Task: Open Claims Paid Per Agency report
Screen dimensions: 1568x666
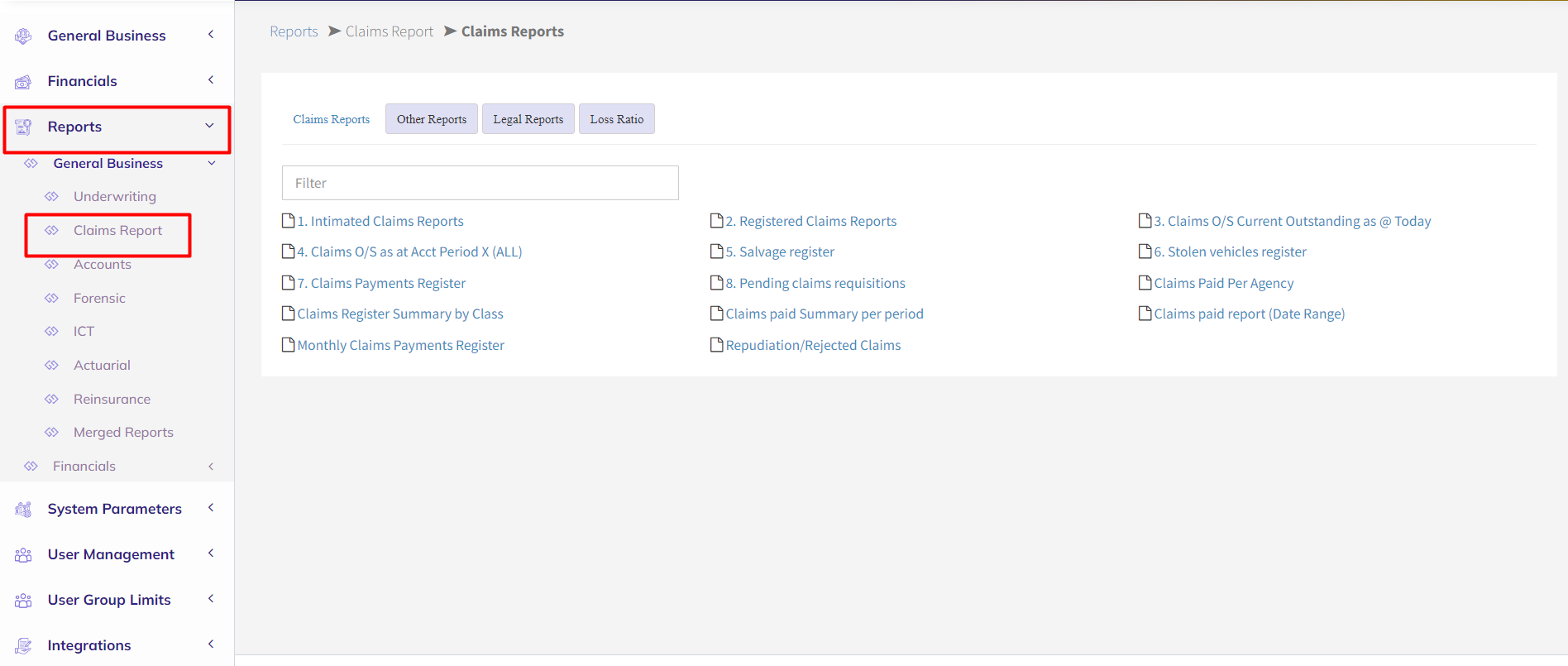Action: (x=1223, y=283)
